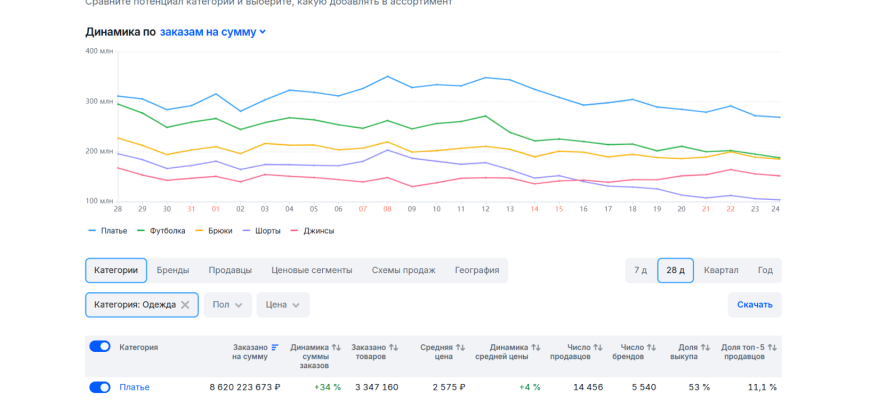Expand the Цена filter dropdown
The image size is (870, 400).
point(283,305)
